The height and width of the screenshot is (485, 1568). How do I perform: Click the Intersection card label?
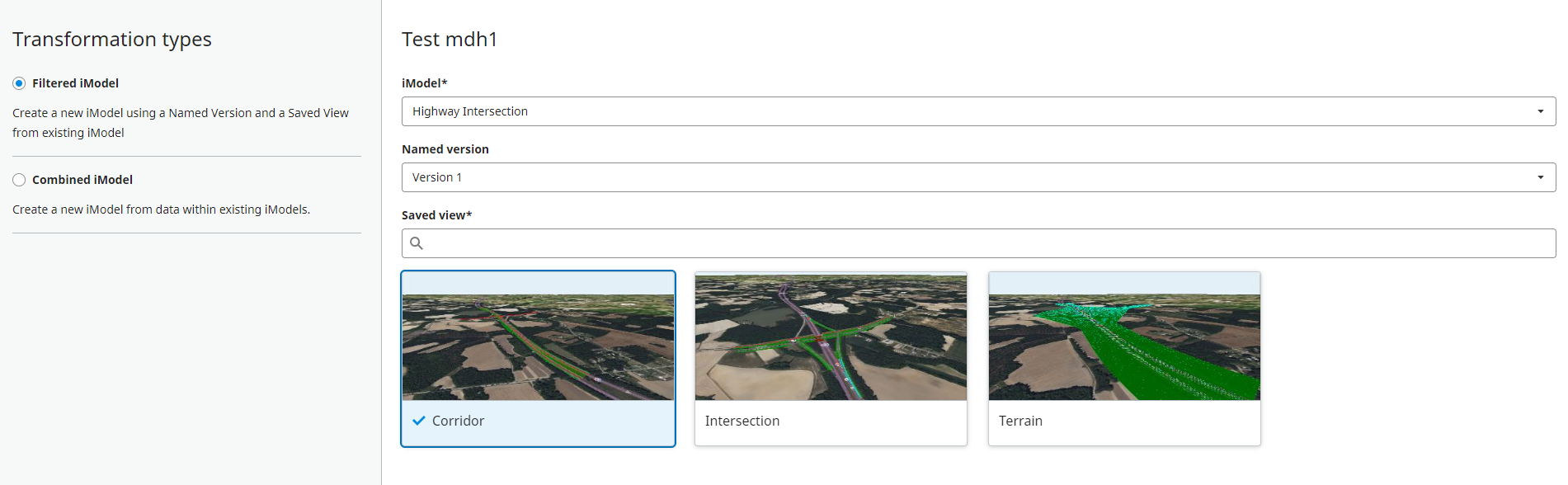(742, 421)
